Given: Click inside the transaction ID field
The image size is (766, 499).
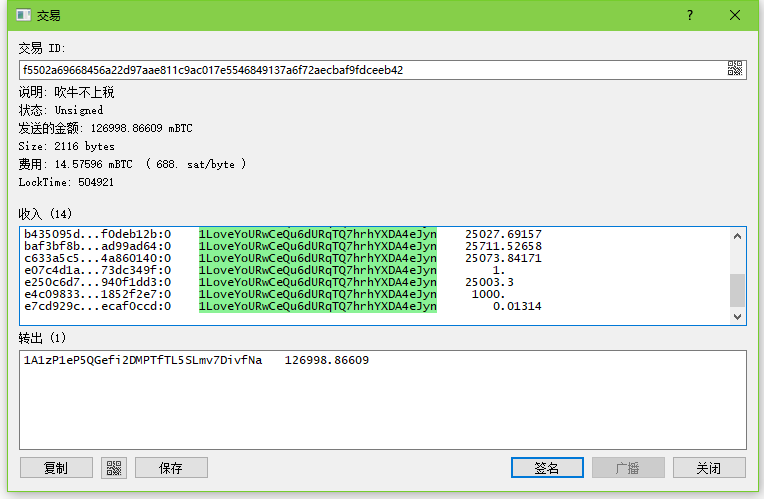Looking at the screenshot, I should pyautogui.click(x=370, y=70).
